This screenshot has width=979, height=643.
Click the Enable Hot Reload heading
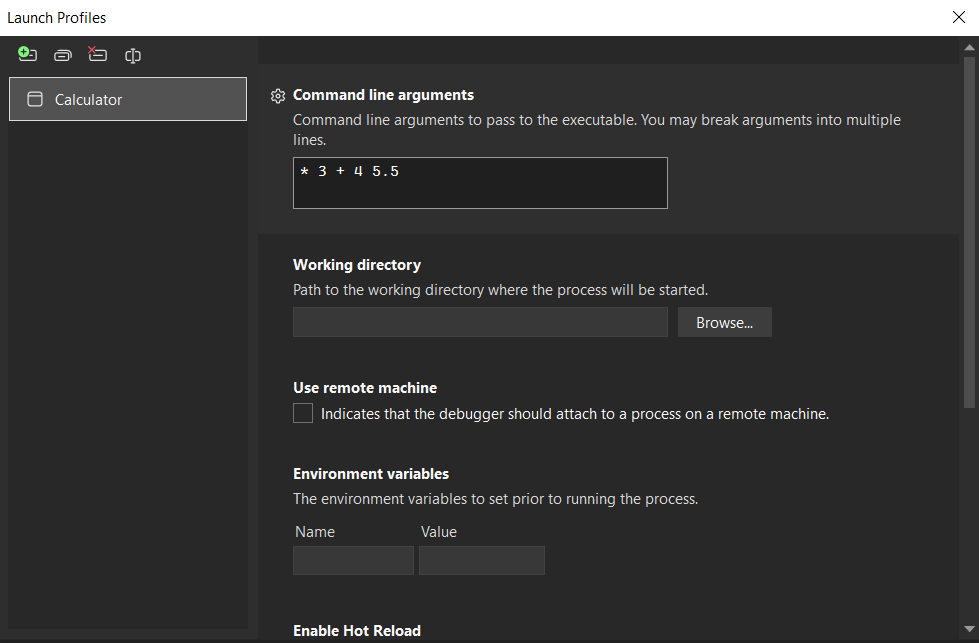coord(357,631)
